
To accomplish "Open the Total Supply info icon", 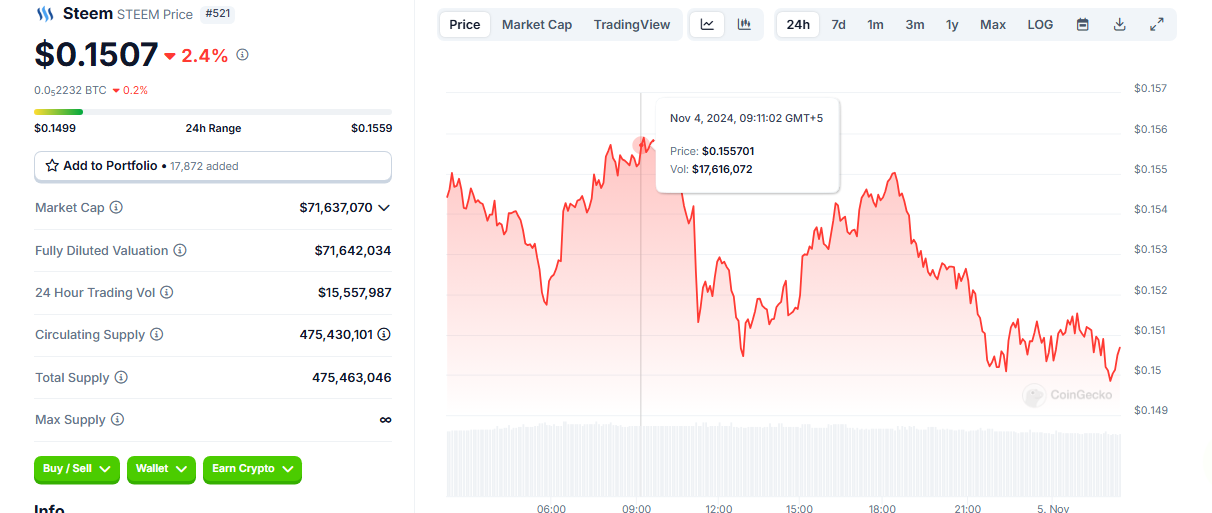I will 121,378.
